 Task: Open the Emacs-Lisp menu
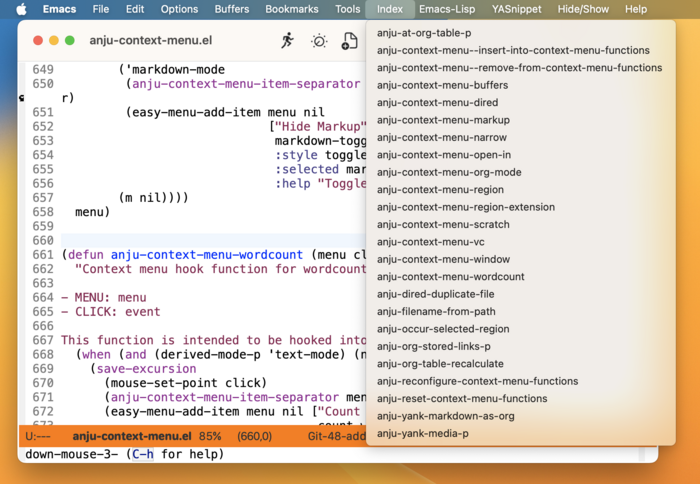pos(447,9)
